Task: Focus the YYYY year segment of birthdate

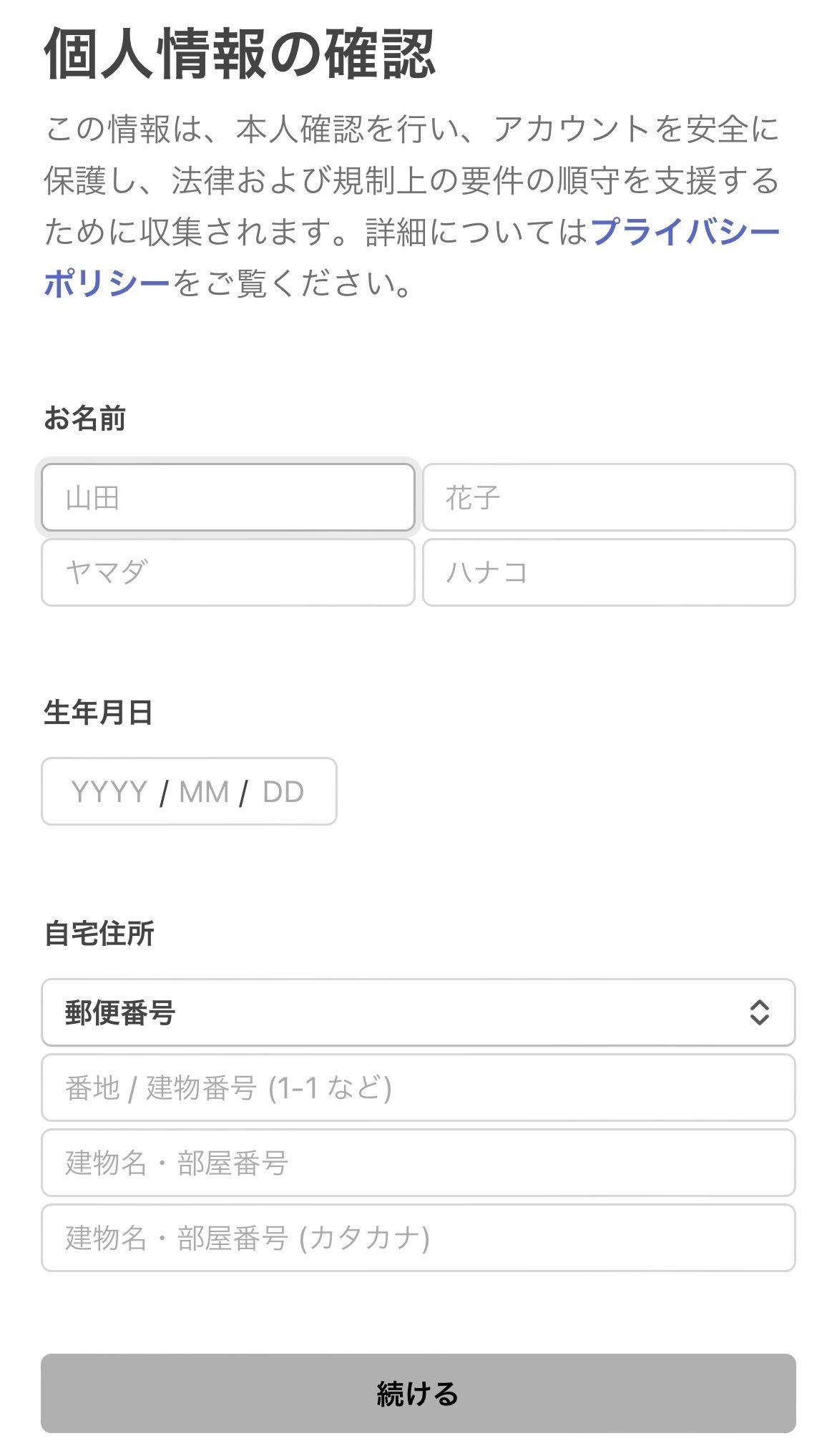Action: [x=106, y=791]
